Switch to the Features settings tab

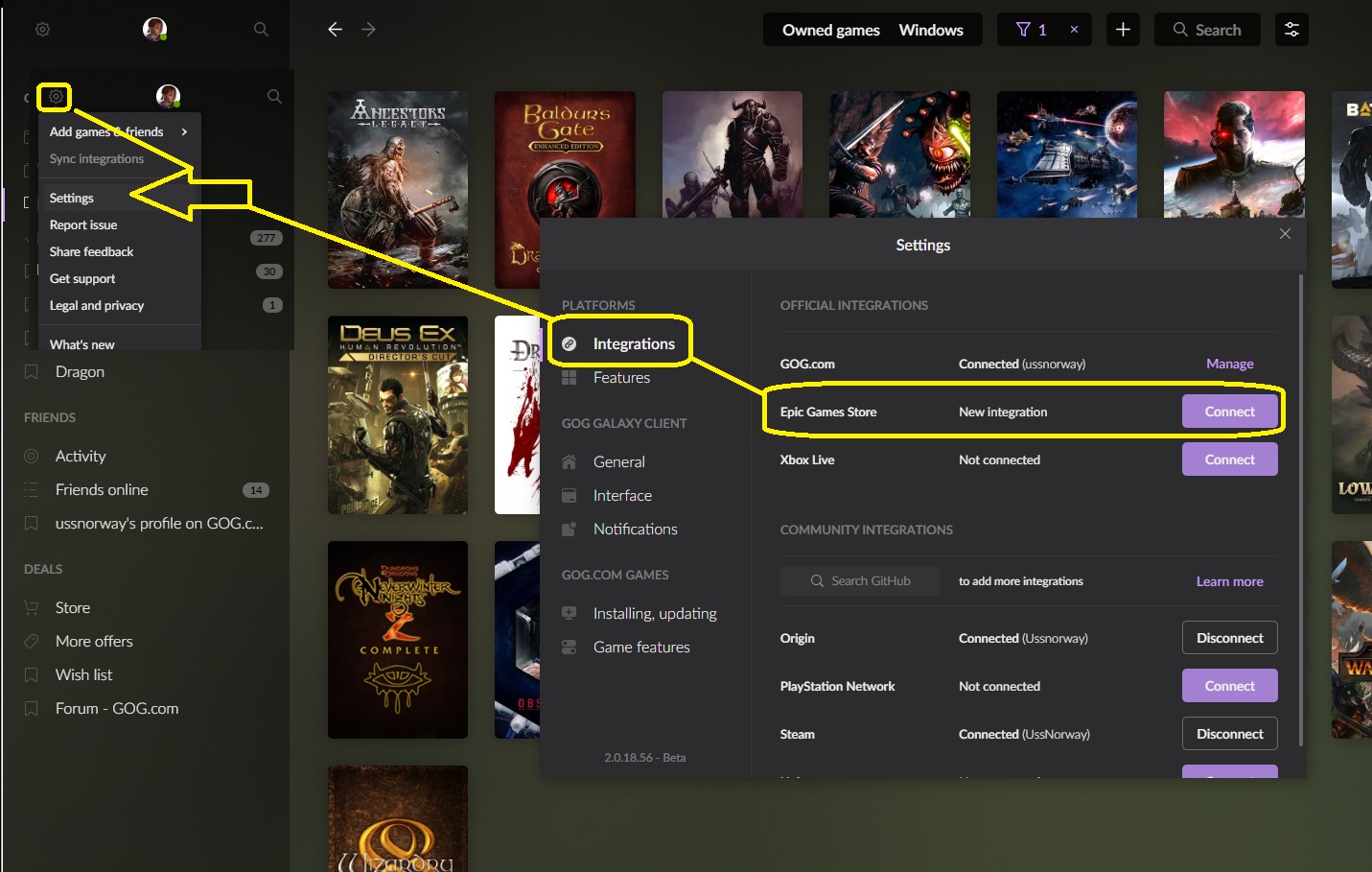[621, 378]
